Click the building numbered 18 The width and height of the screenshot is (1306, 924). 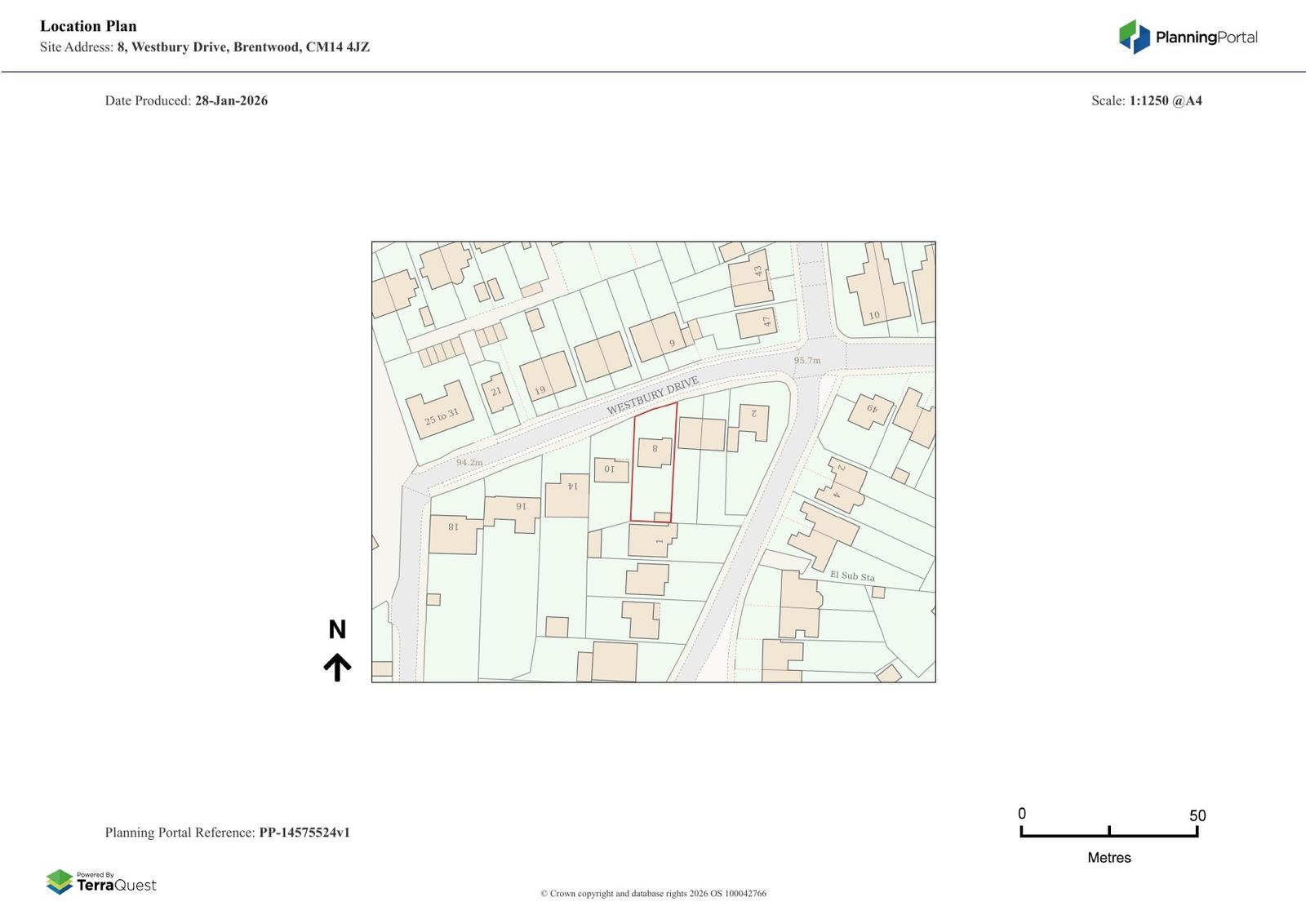click(453, 534)
